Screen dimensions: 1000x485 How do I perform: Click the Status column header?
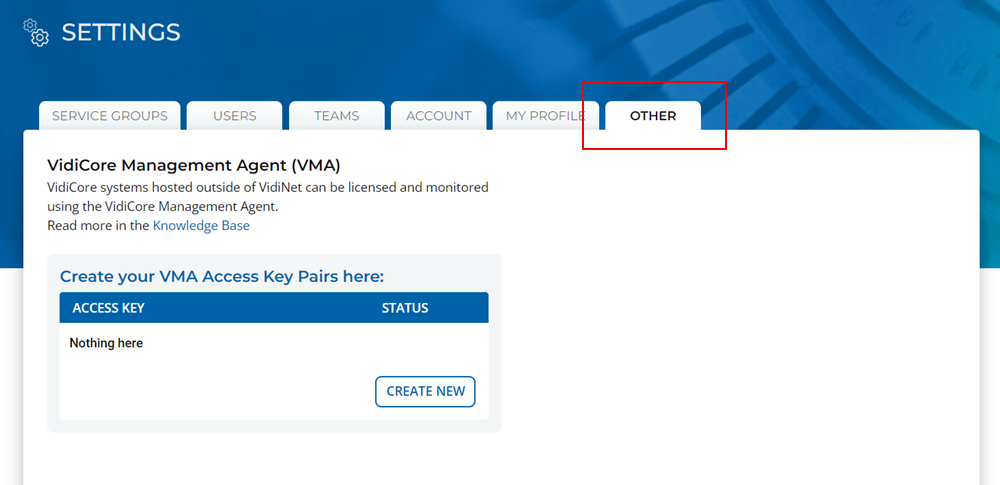[405, 308]
